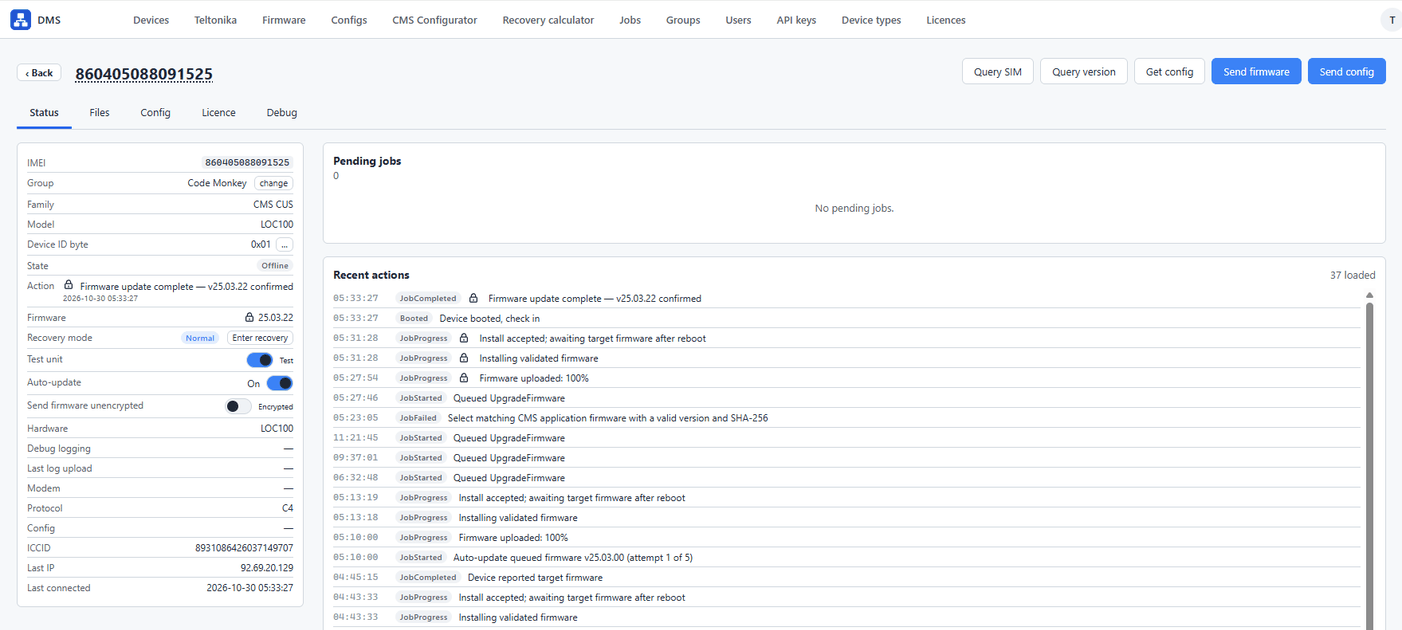Open the API keys page
This screenshot has width=1402, height=630.
tap(796, 20)
